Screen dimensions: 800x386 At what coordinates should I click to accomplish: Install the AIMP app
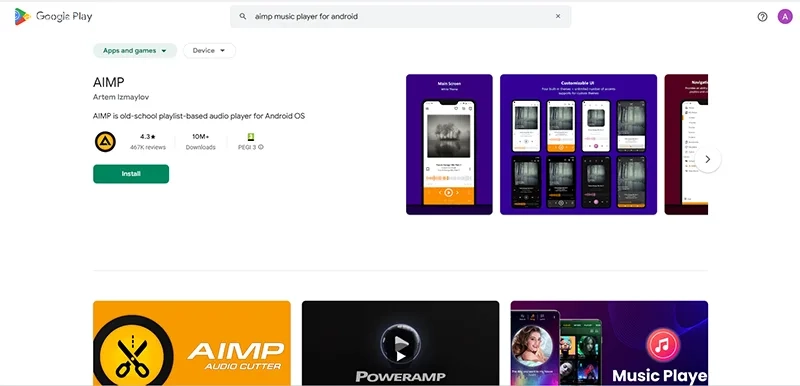pos(131,174)
